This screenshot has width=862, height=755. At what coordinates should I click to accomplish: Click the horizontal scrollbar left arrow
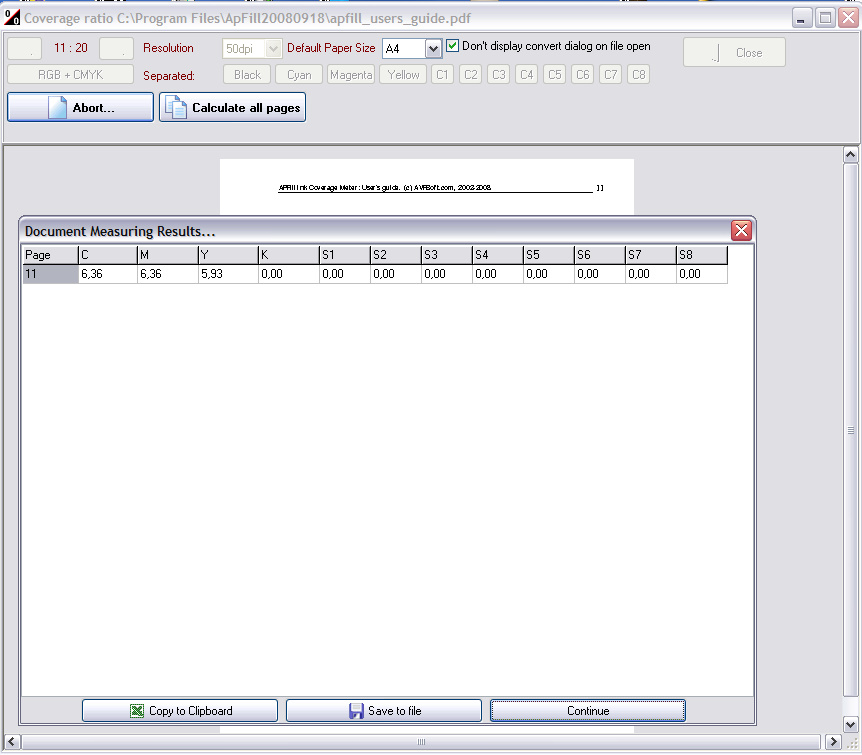pyautogui.click(x=12, y=742)
